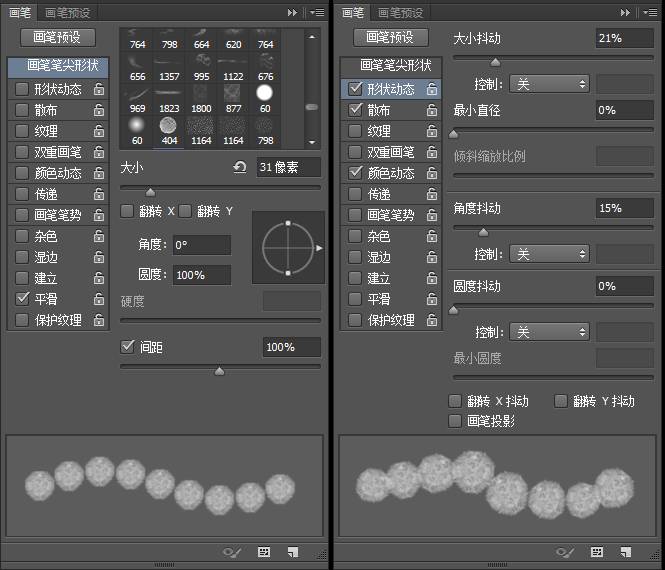665x570 pixels.
Task: Toggle brush preview icon at left panel bottom
Action: 232,551
